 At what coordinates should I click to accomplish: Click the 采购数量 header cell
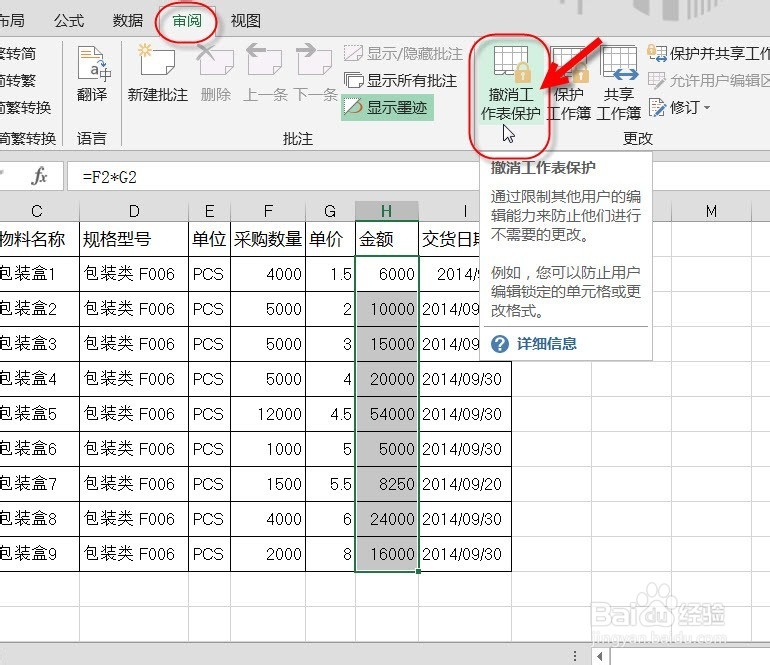coord(268,239)
